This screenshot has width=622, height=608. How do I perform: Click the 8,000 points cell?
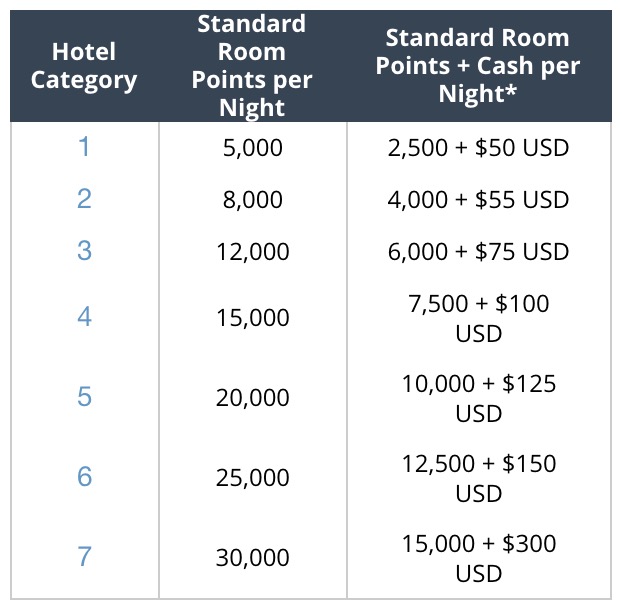(x=253, y=200)
